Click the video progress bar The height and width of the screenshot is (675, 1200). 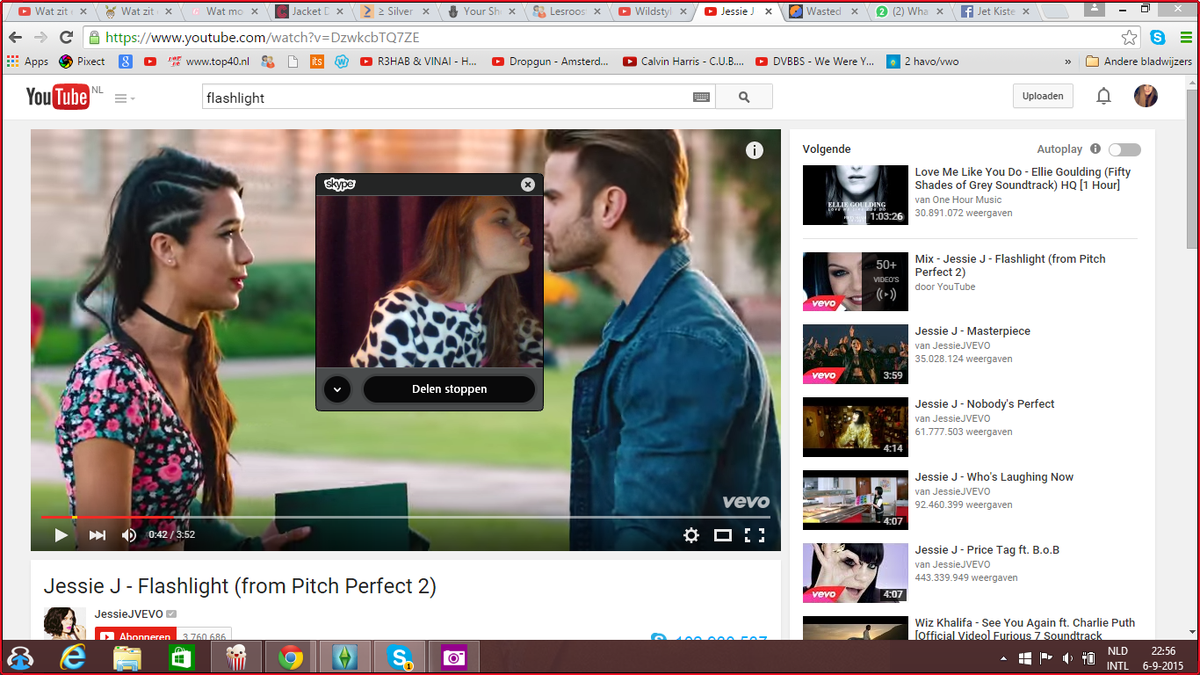(x=405, y=517)
